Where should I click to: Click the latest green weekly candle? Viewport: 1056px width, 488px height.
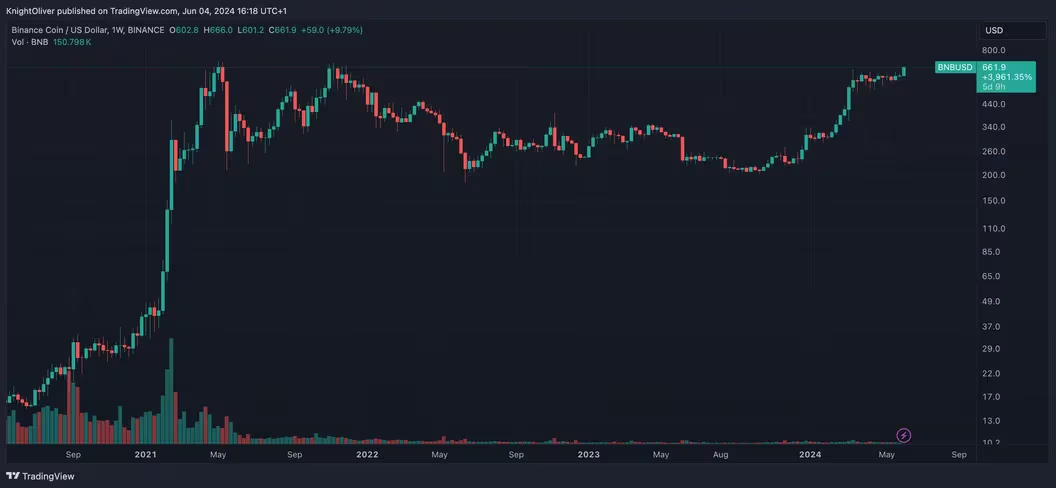(904, 71)
